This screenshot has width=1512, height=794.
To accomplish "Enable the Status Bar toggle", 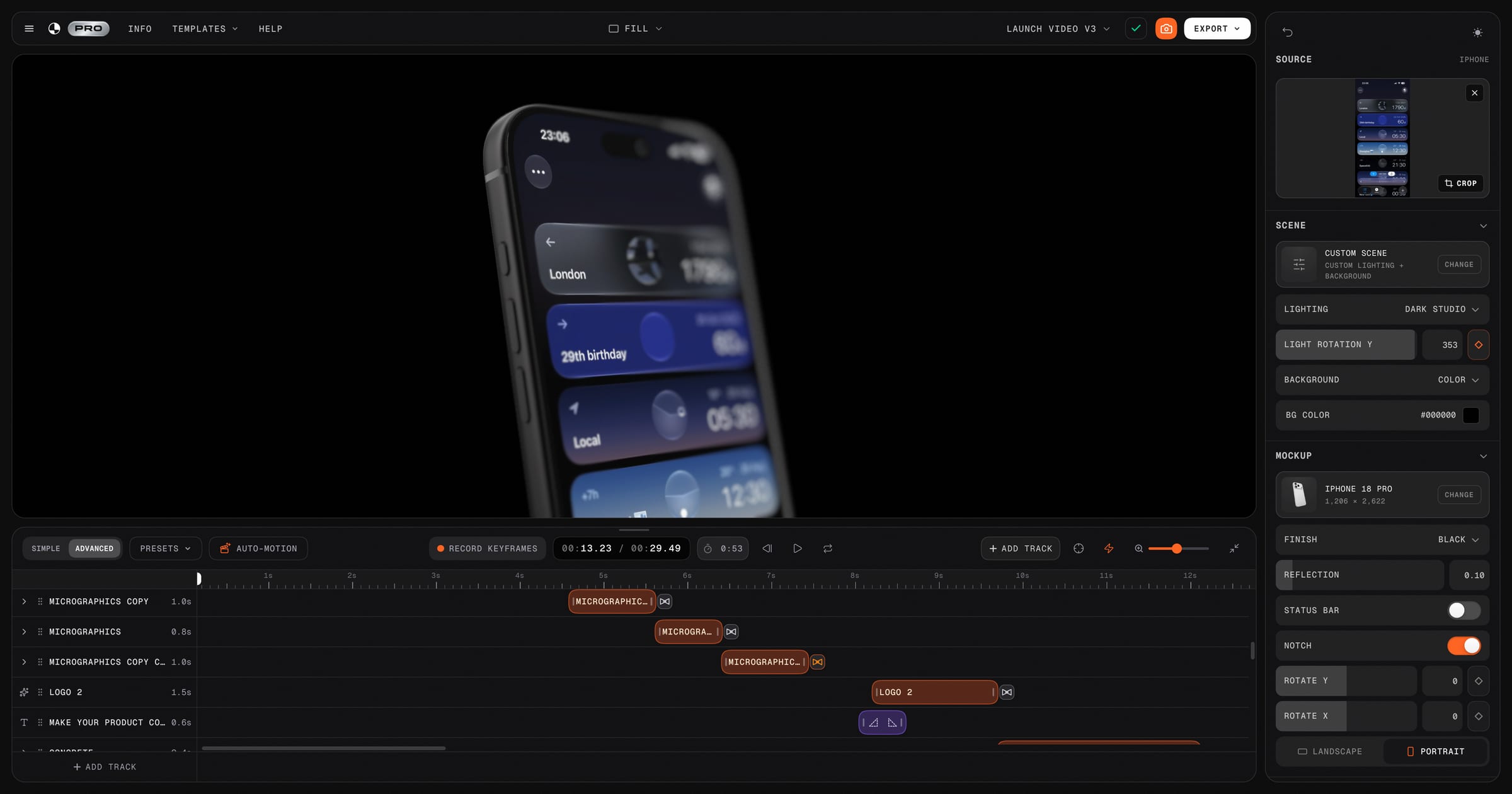I will click(x=1463, y=610).
